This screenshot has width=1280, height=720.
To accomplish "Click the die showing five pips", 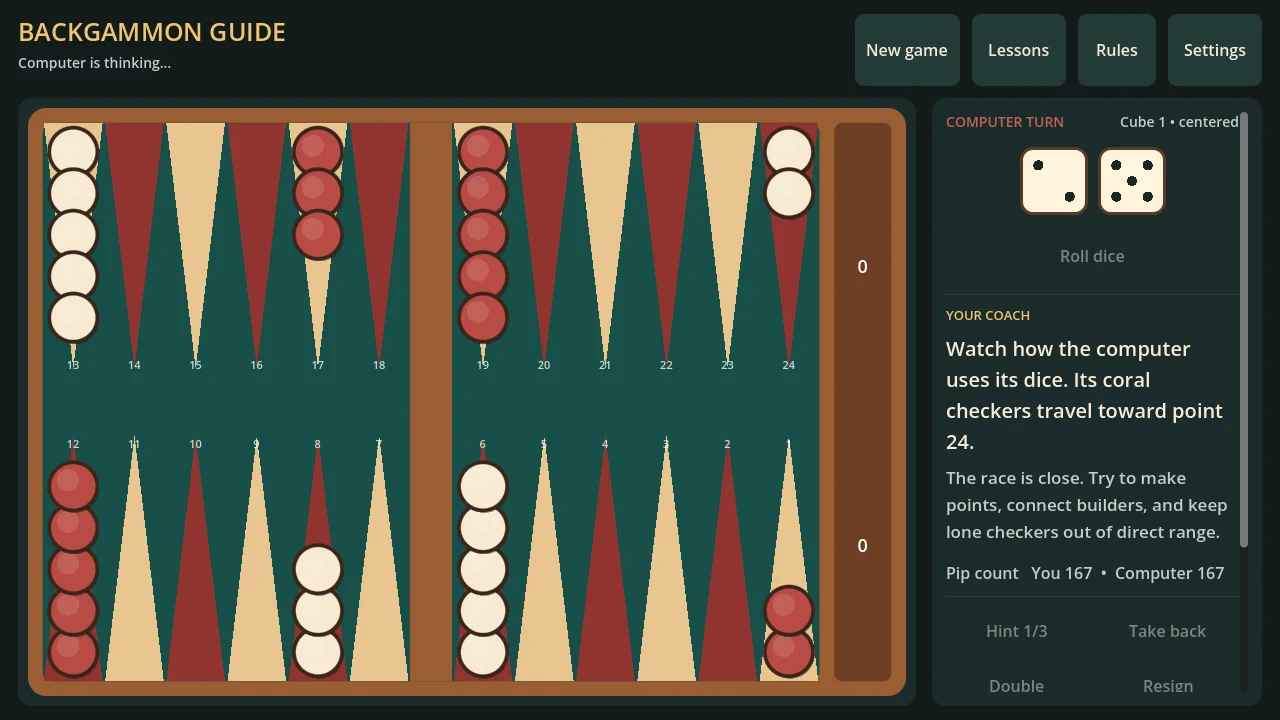I will [1132, 181].
